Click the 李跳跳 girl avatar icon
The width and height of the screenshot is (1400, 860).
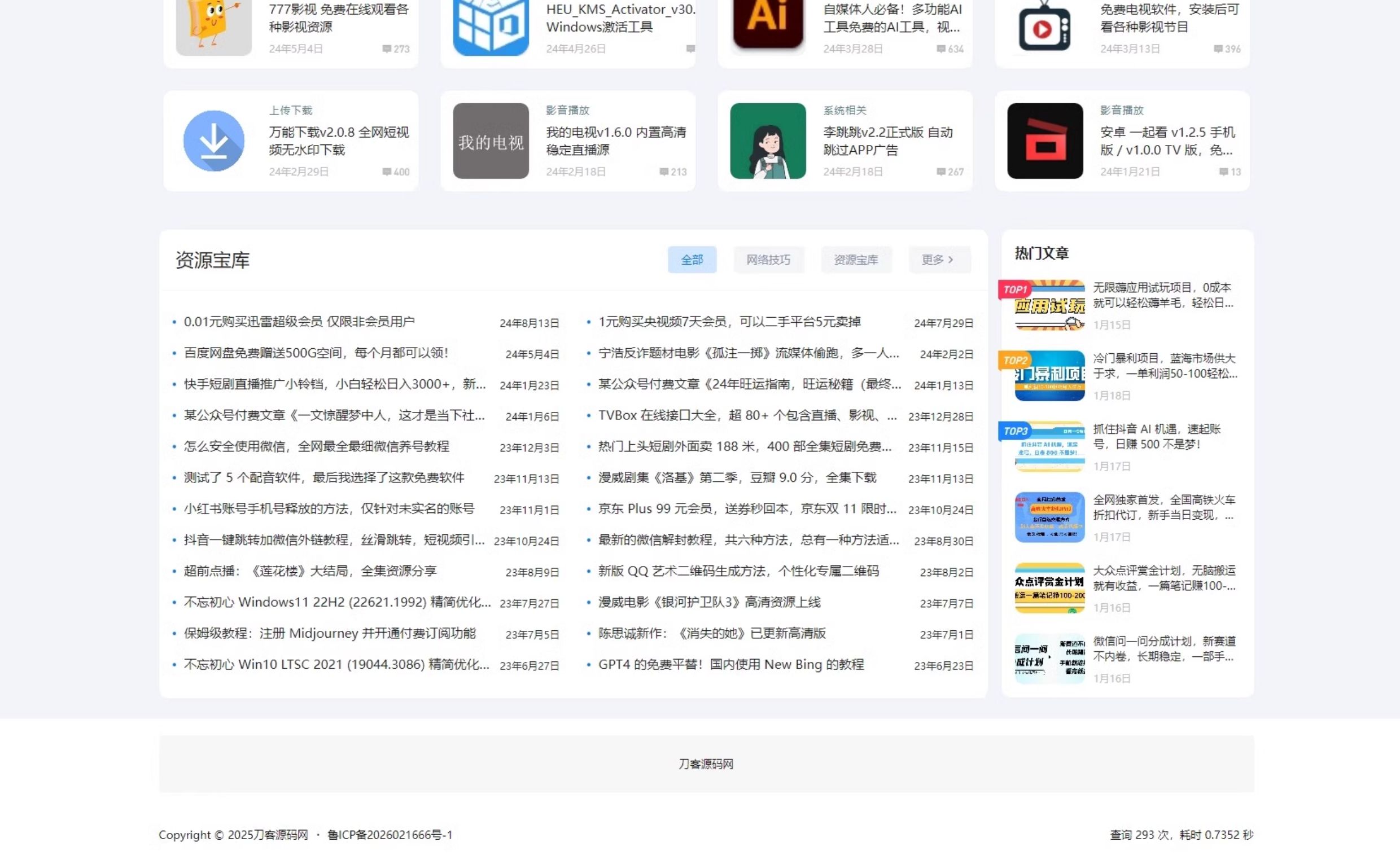[x=768, y=141]
